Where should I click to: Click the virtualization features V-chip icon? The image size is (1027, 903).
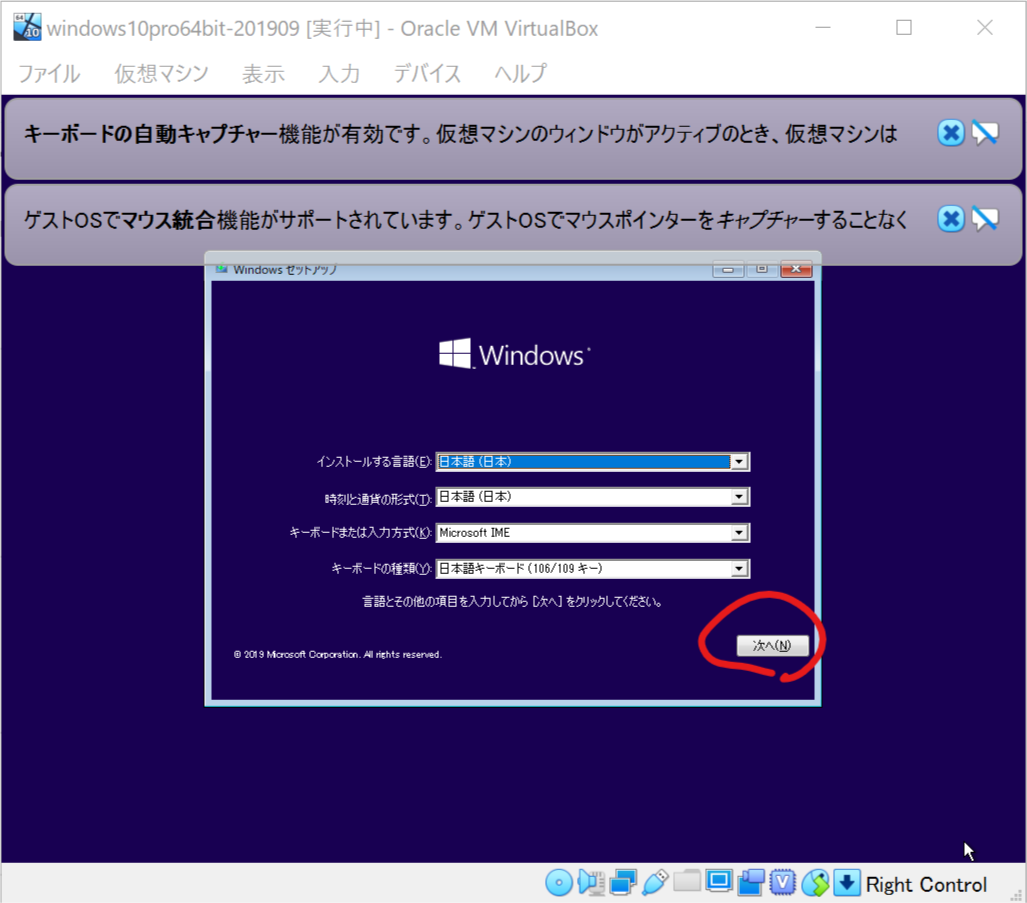point(784,883)
